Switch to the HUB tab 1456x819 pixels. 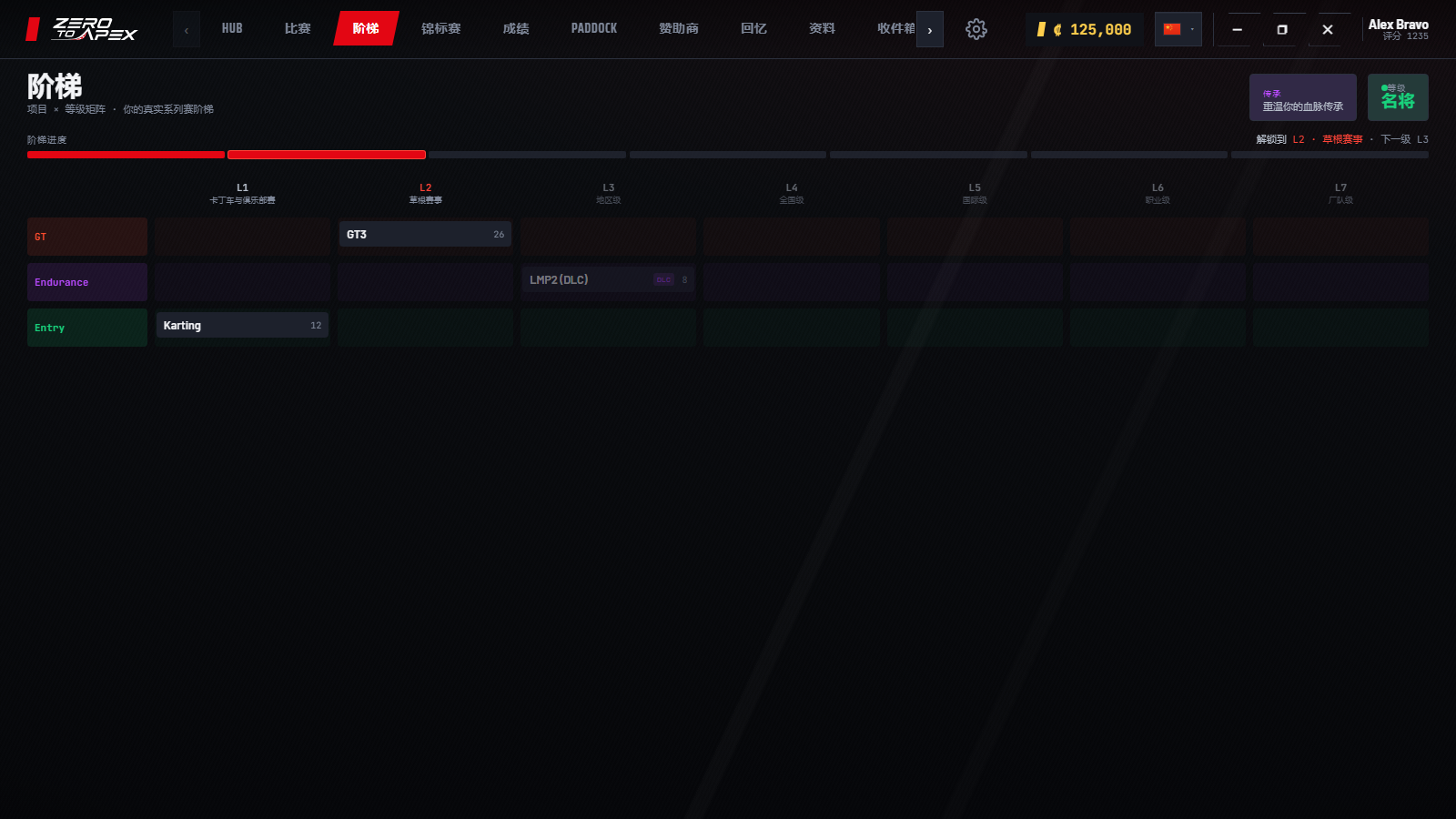(x=232, y=29)
